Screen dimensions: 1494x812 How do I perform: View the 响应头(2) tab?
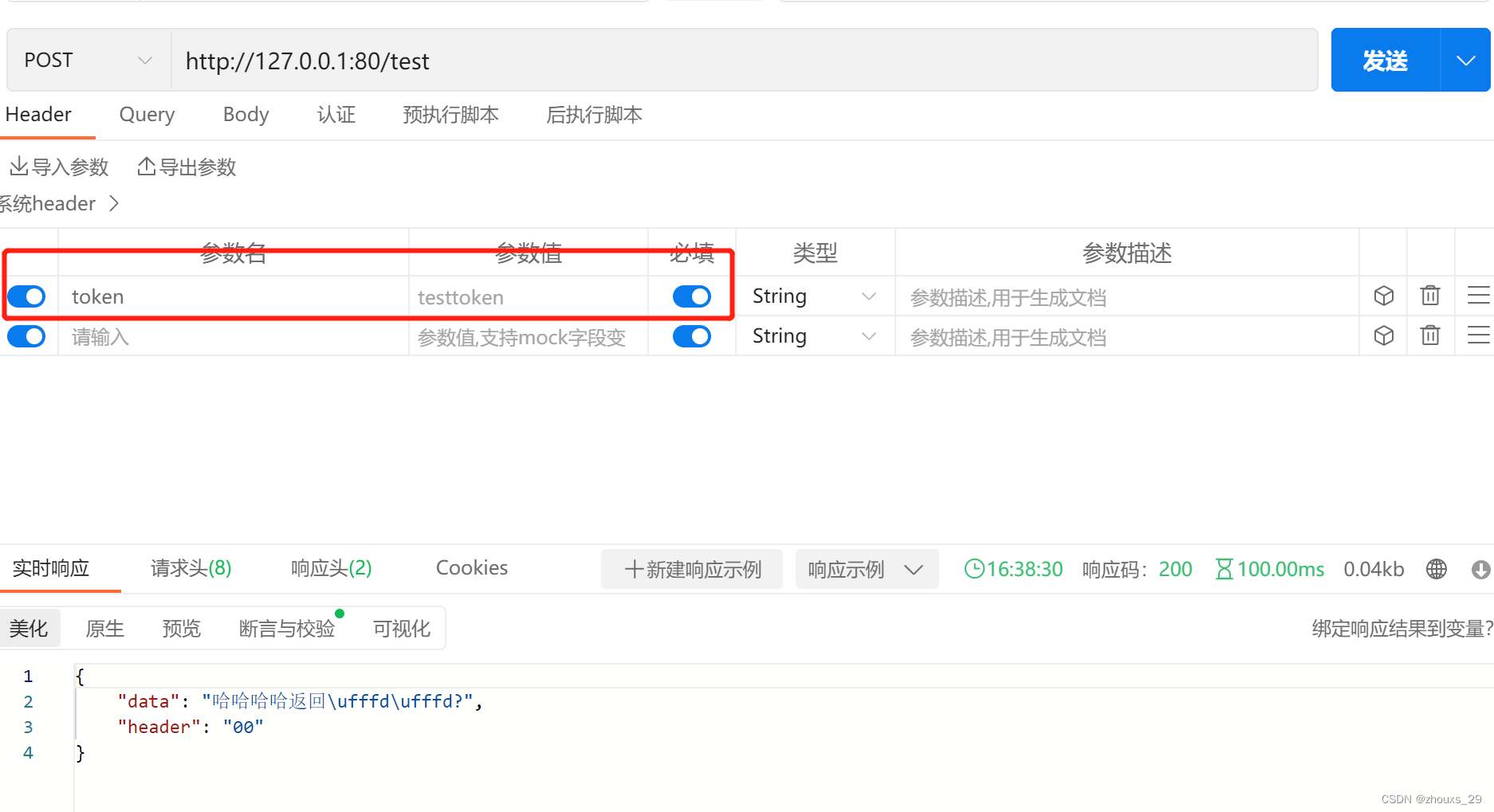tap(332, 568)
